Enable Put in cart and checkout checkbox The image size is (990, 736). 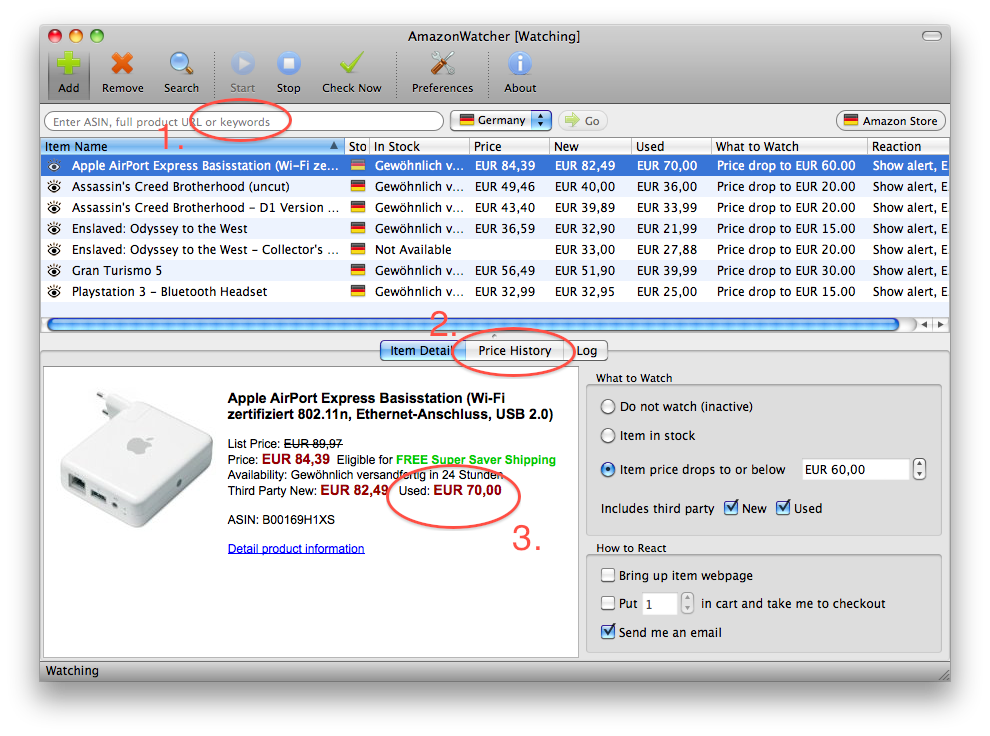click(x=607, y=603)
